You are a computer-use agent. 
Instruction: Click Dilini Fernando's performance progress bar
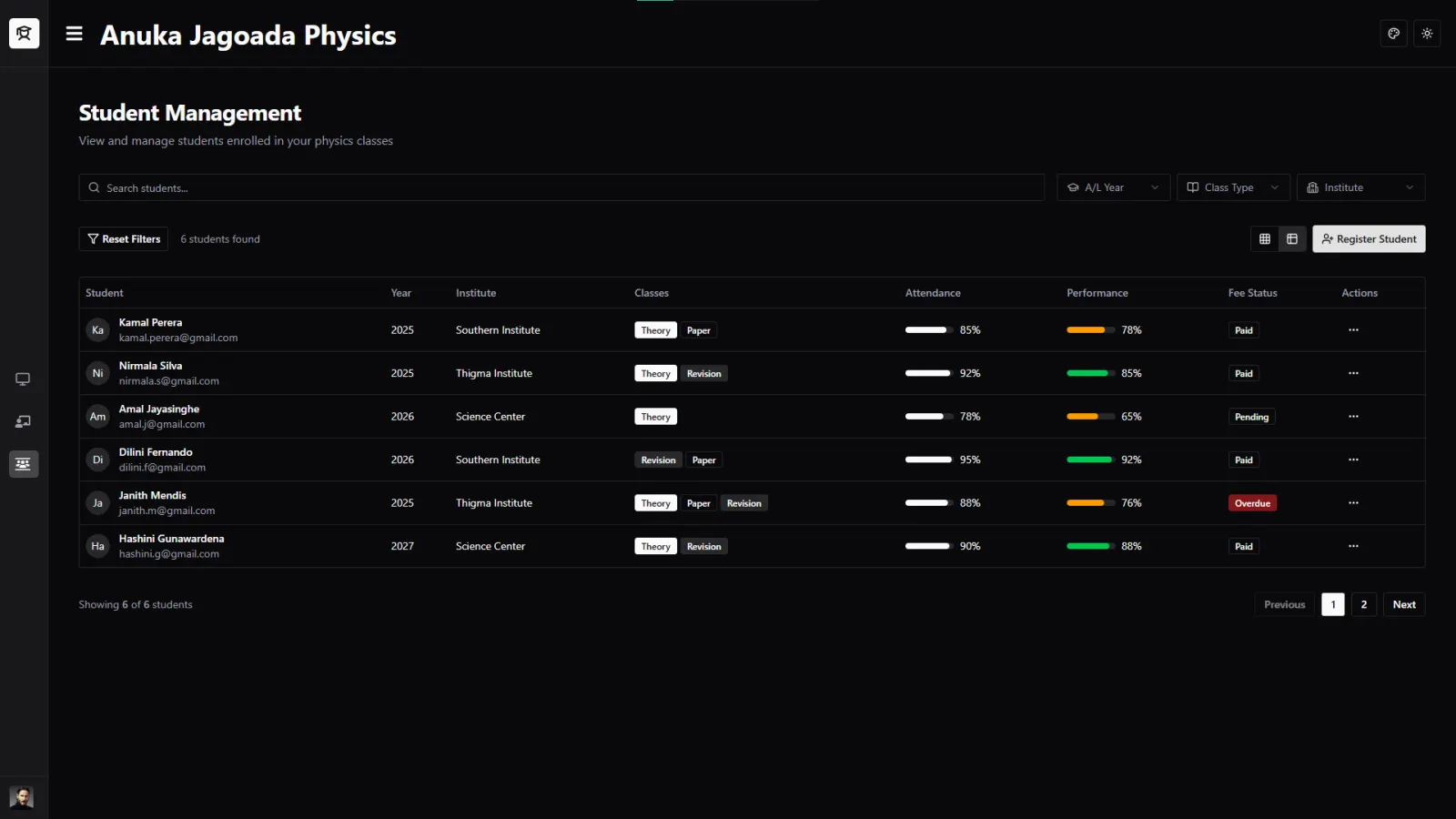pyautogui.click(x=1090, y=460)
